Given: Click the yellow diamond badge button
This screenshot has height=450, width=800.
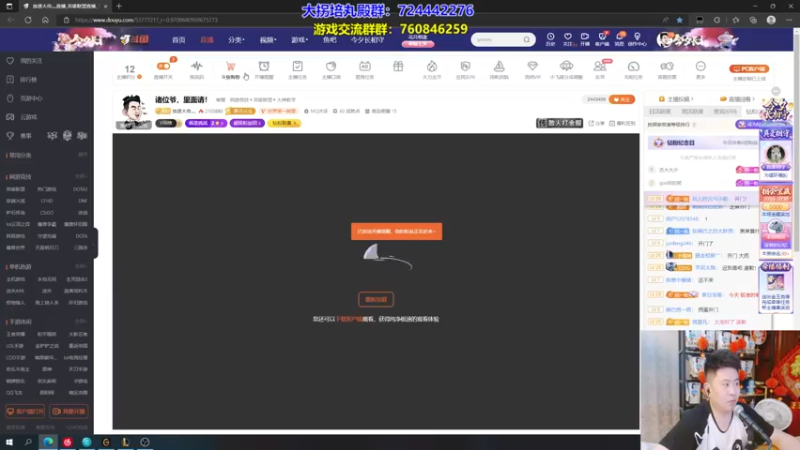Looking at the screenshot, I should tap(284, 123).
